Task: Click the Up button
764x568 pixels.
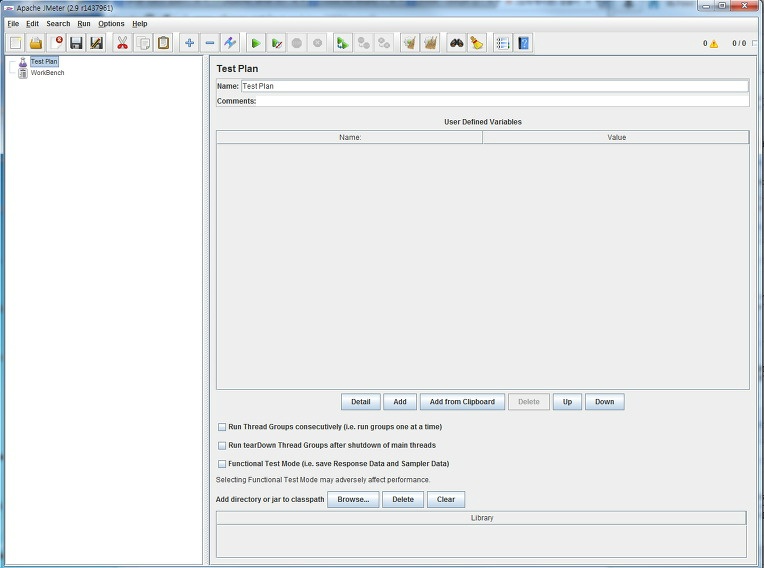Action: pos(567,402)
